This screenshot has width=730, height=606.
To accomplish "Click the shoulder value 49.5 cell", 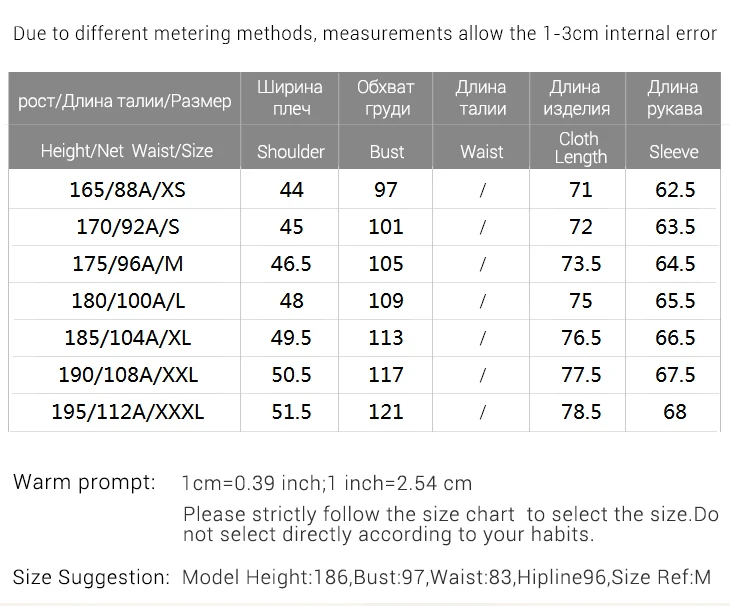I will [x=291, y=338].
